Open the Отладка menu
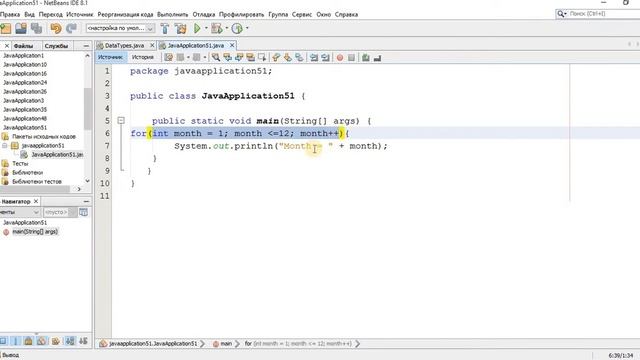This screenshot has height=360, width=640. (x=204, y=14)
